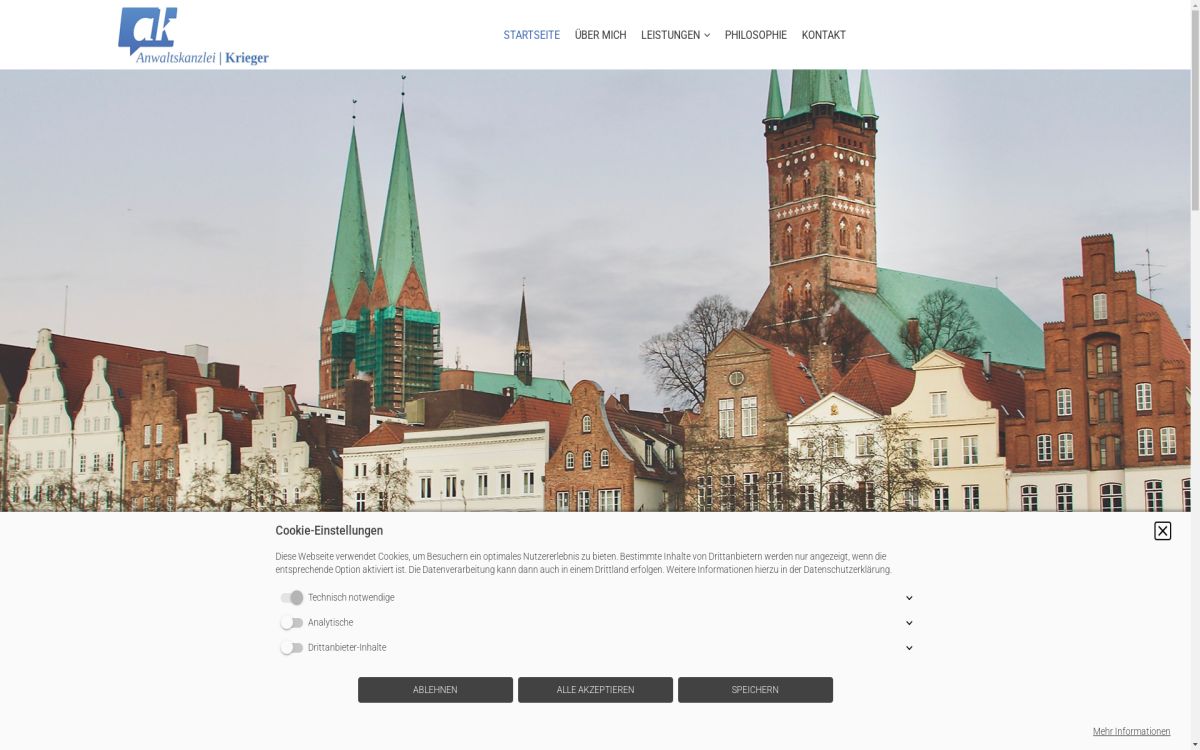
Task: Click the ABLEHNEN button
Action: (x=435, y=689)
